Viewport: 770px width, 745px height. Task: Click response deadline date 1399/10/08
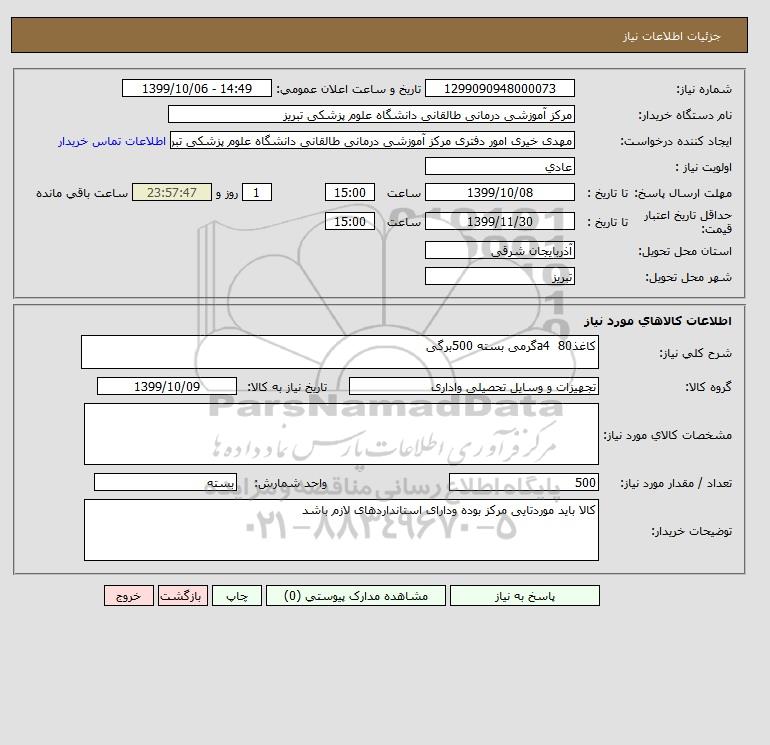499,193
